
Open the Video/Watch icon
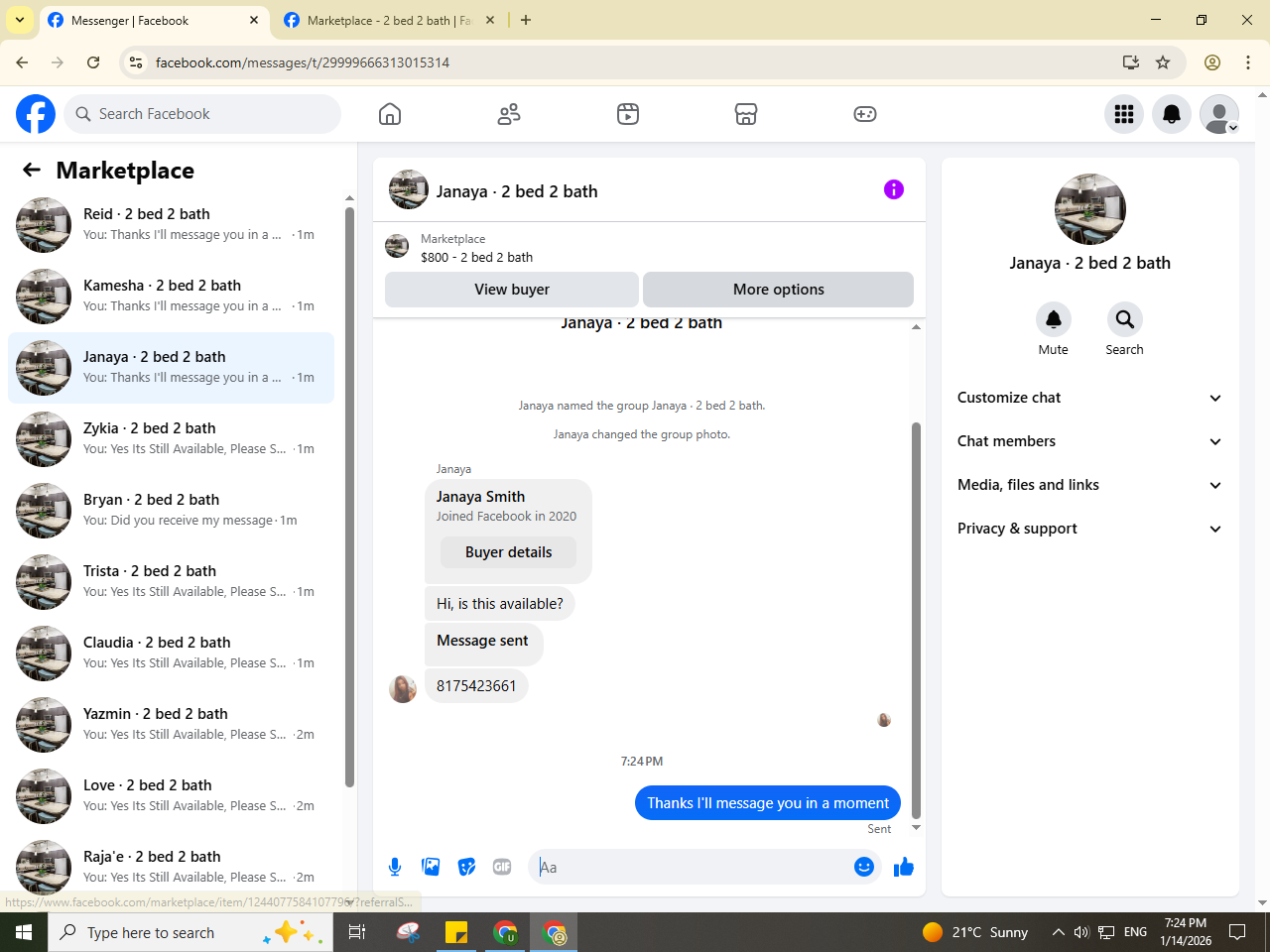pyautogui.click(x=628, y=114)
